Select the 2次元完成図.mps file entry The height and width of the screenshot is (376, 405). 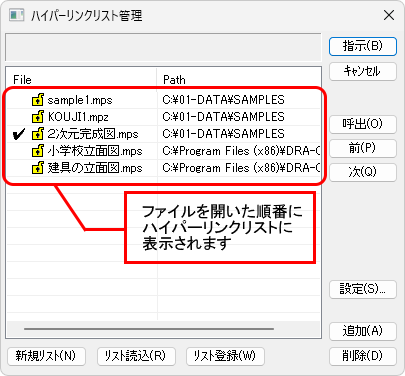(93, 134)
